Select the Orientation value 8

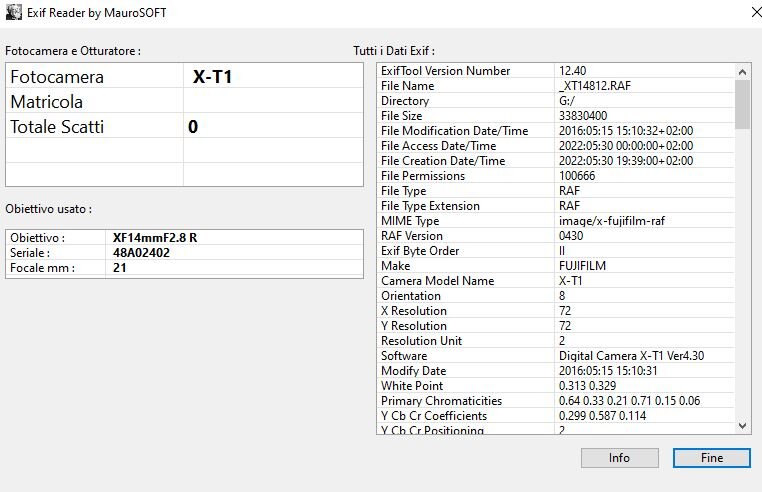(562, 296)
